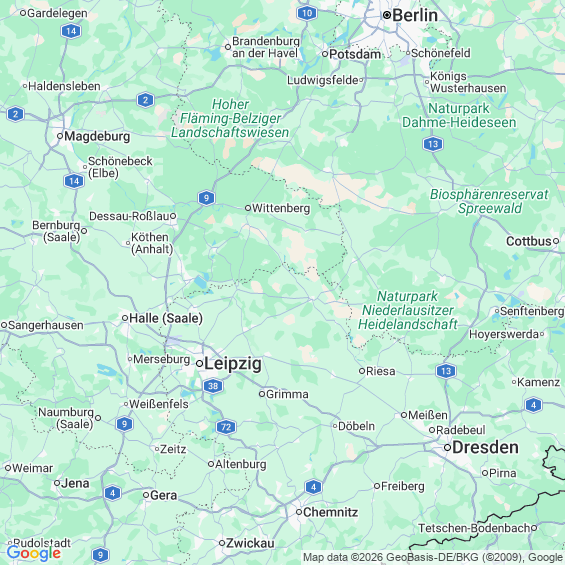Click the A38 highway shield below Leipzig

point(213,386)
